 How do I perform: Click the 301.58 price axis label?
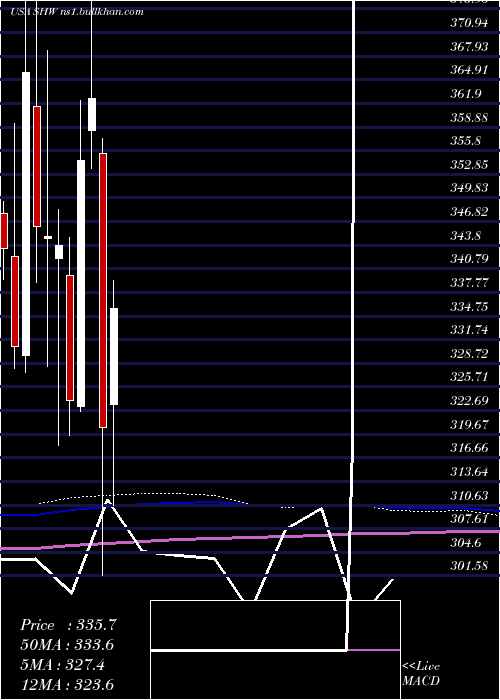tap(469, 566)
